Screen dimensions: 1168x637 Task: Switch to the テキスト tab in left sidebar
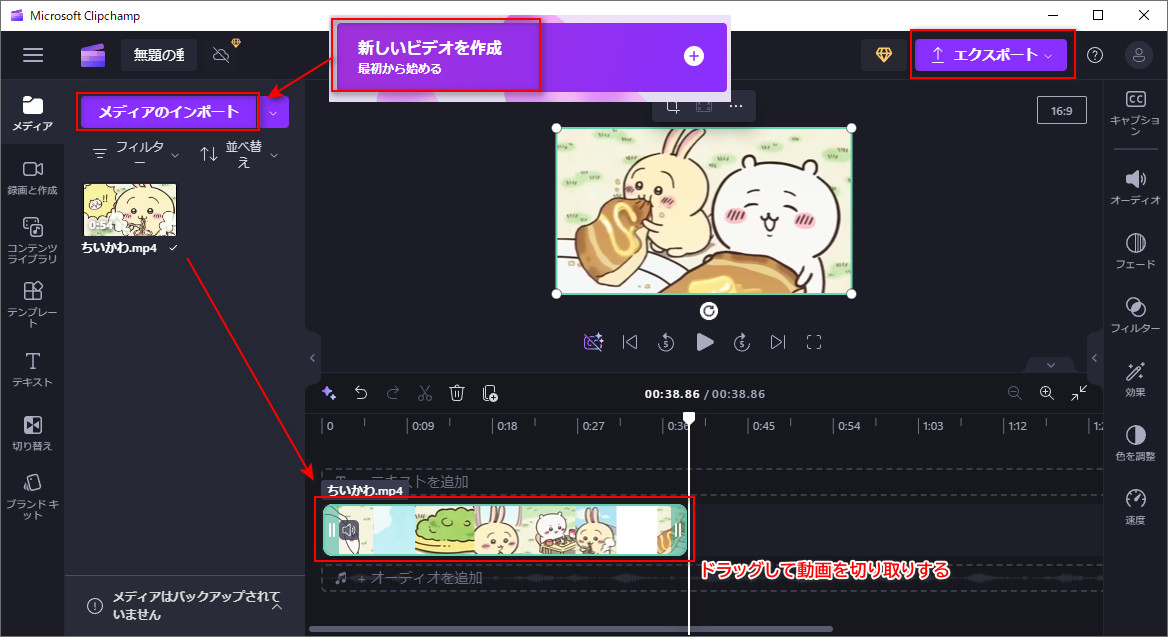tap(32, 368)
